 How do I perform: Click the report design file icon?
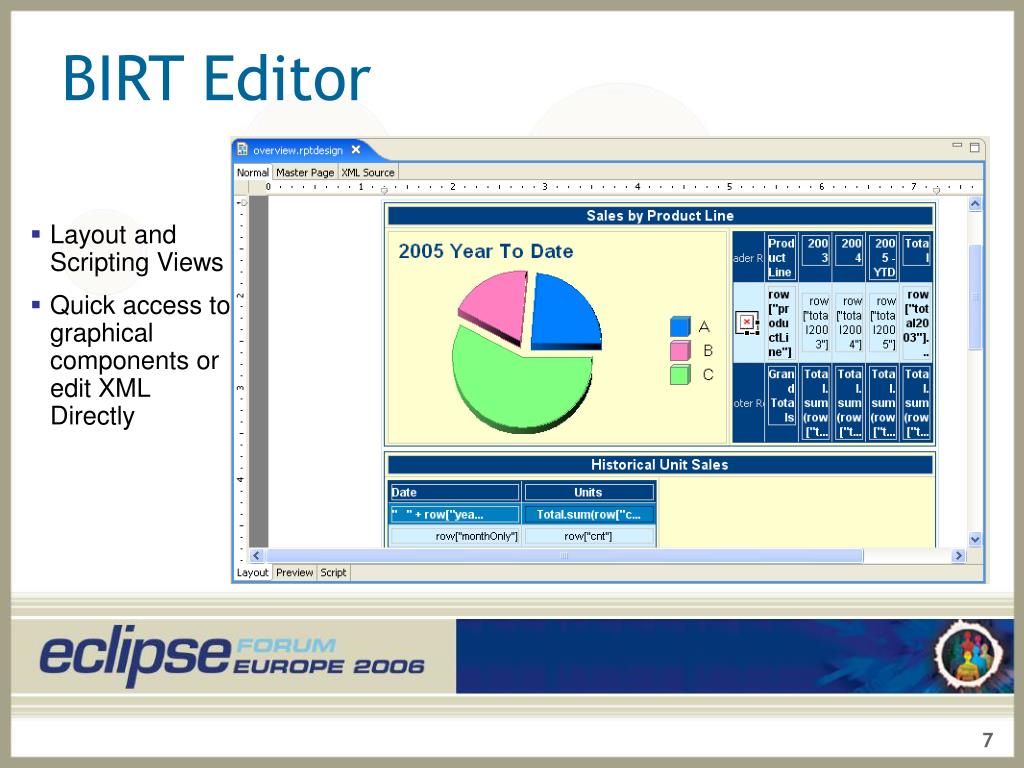point(242,149)
